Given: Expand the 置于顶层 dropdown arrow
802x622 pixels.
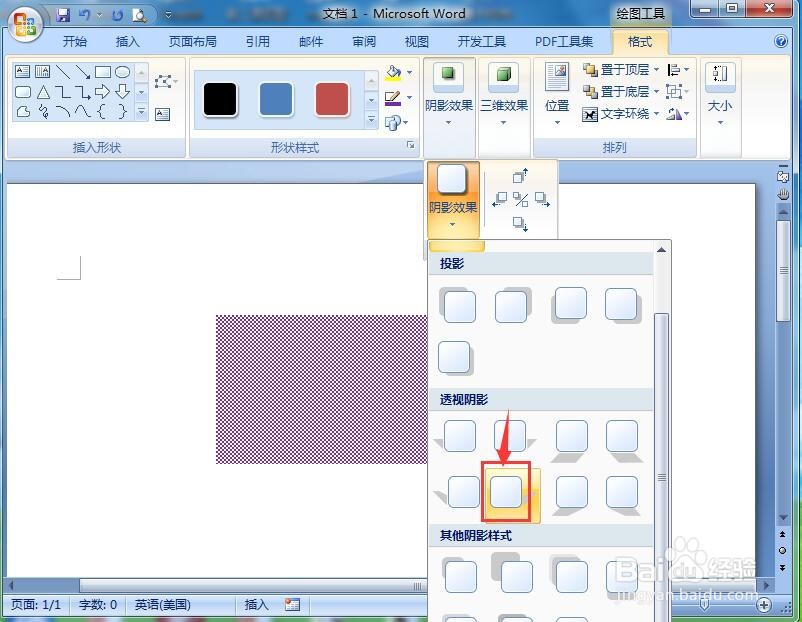Looking at the screenshot, I should pos(656,70).
